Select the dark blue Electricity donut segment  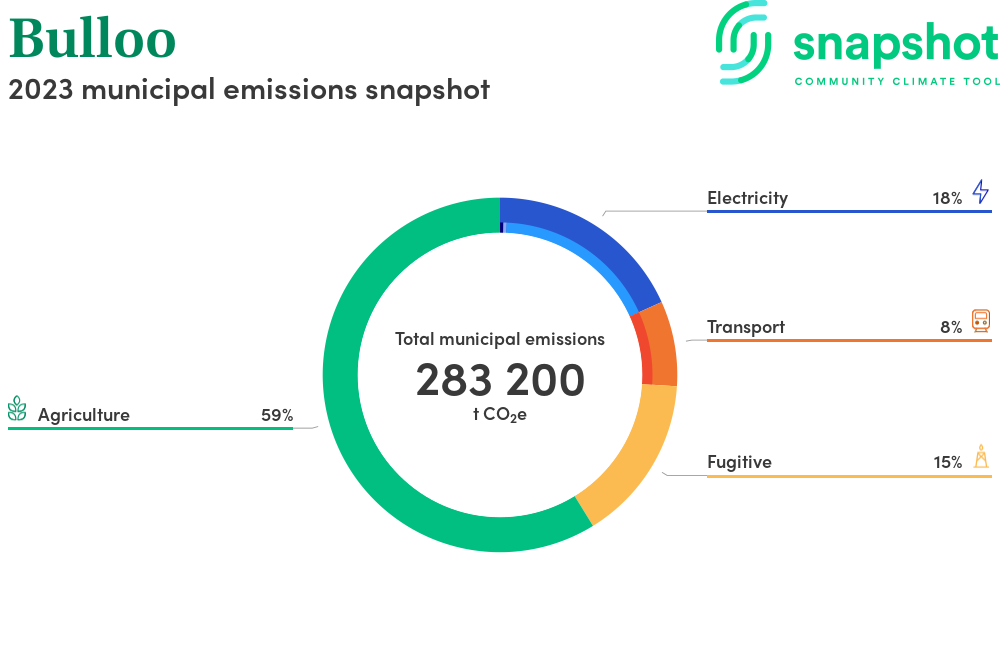(590, 242)
